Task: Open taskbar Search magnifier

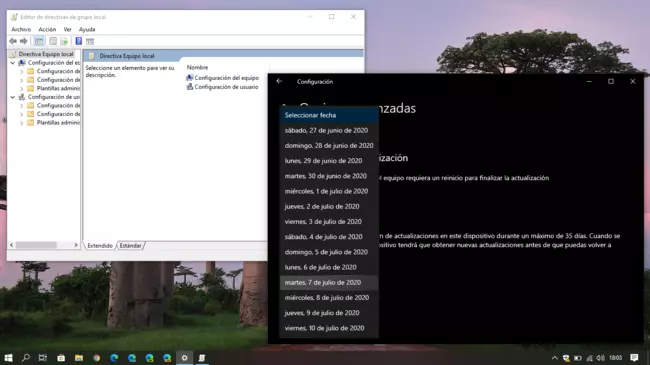Action: coord(26,358)
